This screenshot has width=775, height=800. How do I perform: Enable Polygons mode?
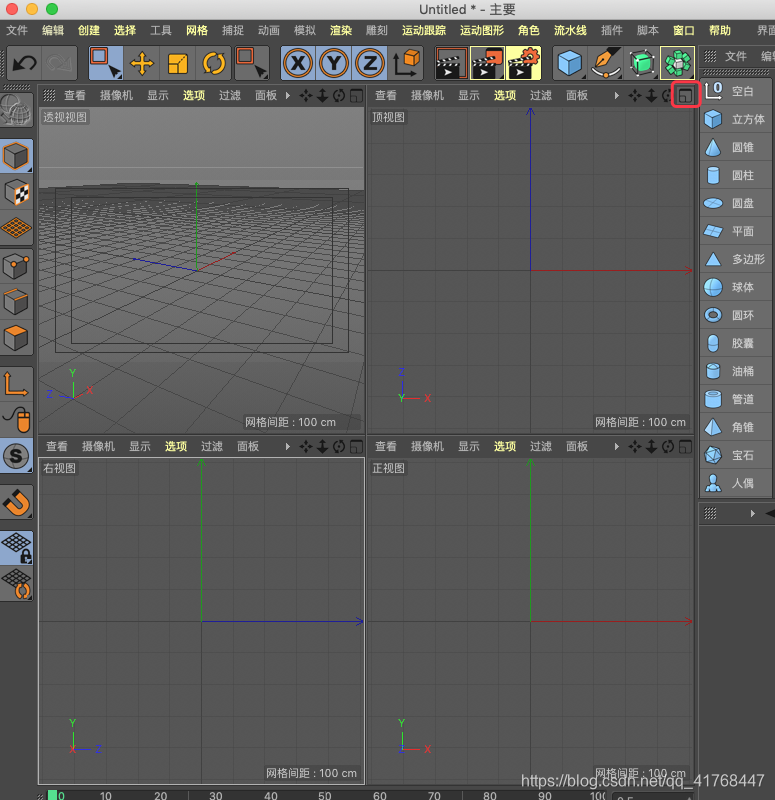point(16,337)
